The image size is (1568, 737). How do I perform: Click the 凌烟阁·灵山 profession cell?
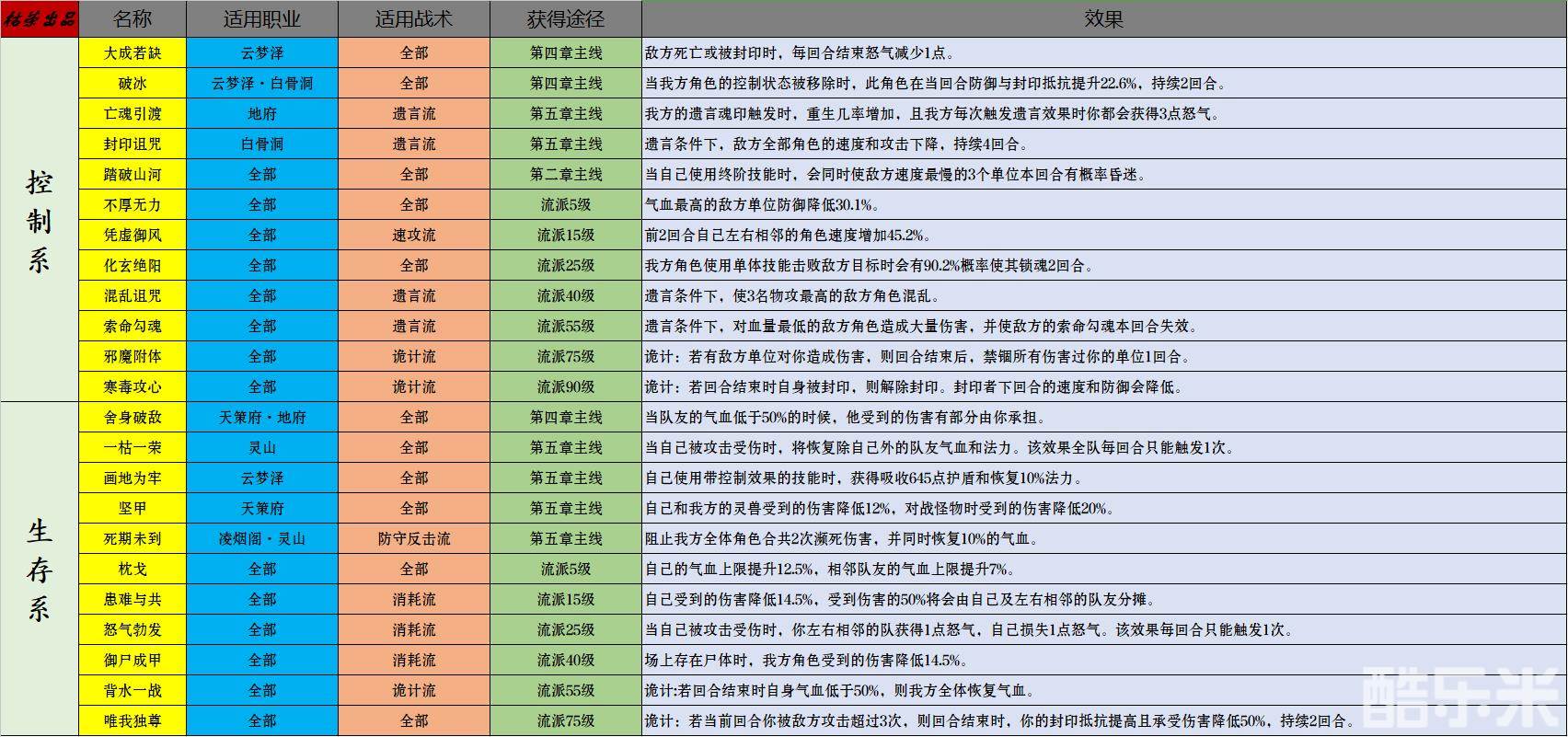pyautogui.click(x=261, y=539)
